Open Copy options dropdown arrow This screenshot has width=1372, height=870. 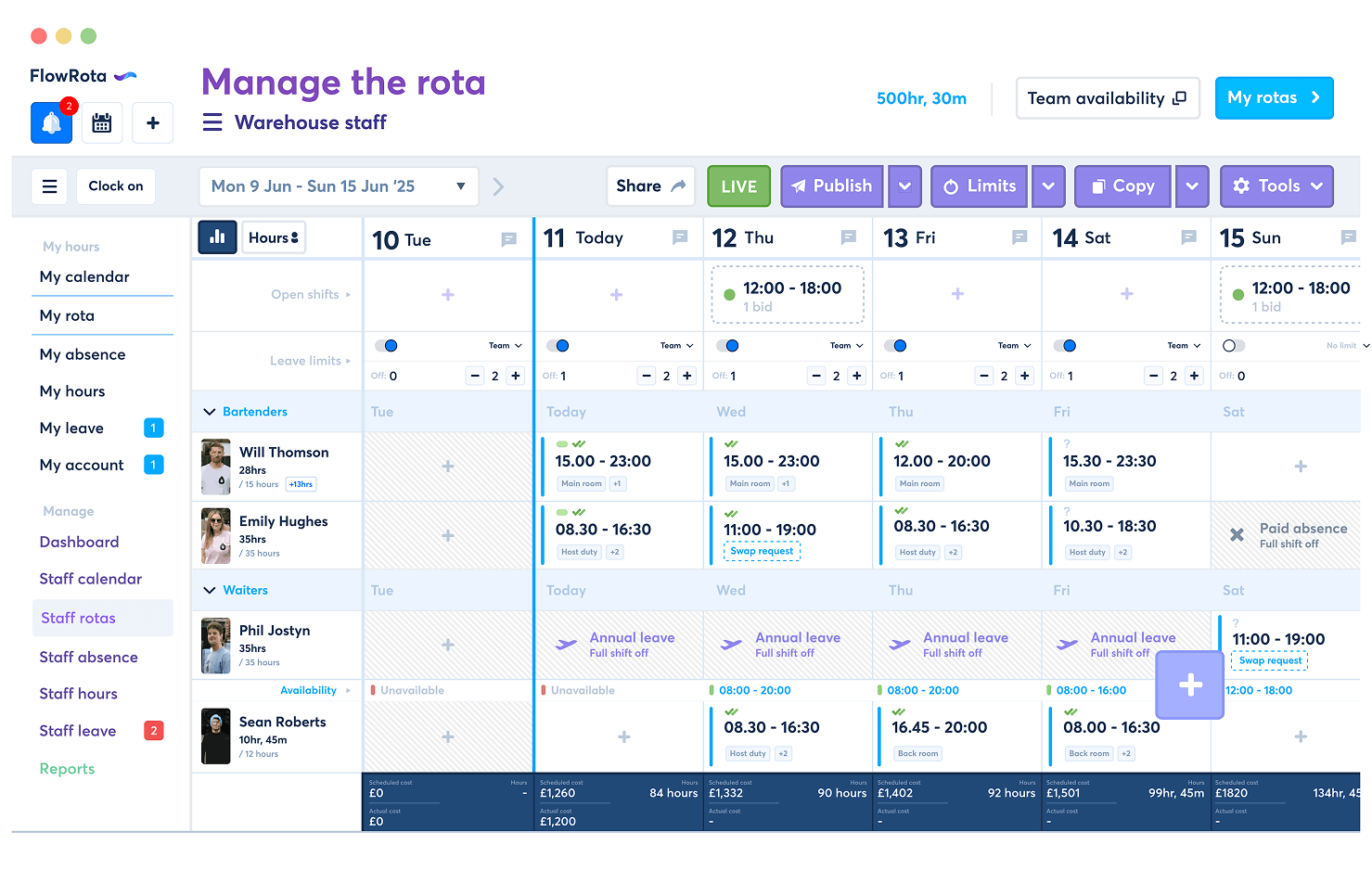tap(1192, 186)
